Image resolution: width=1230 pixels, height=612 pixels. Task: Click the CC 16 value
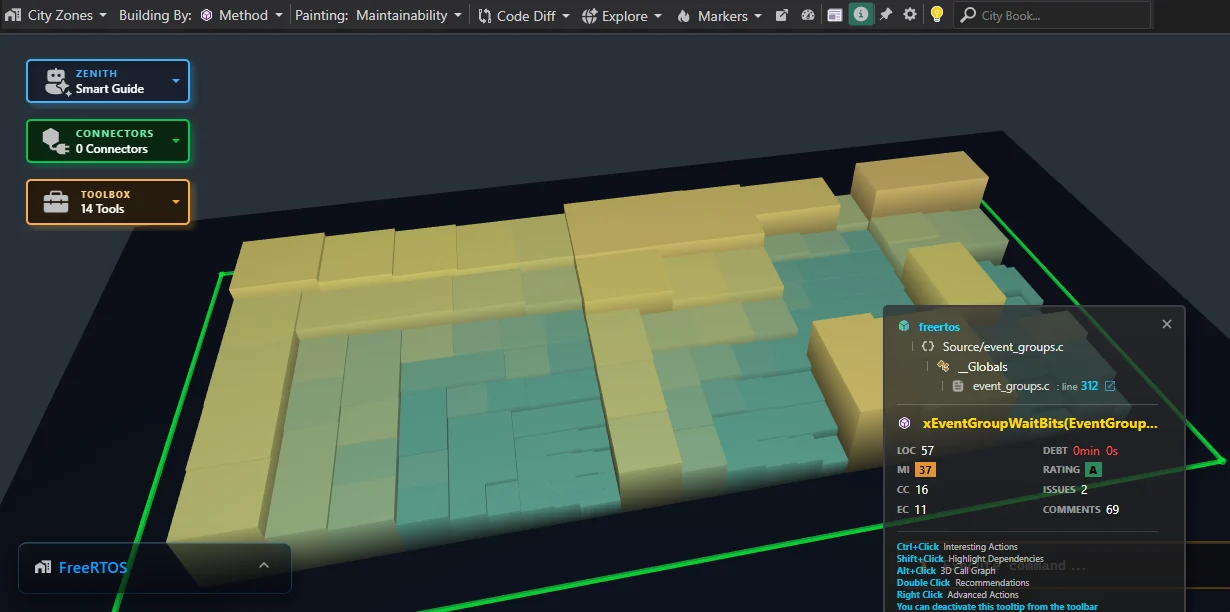[x=921, y=490]
